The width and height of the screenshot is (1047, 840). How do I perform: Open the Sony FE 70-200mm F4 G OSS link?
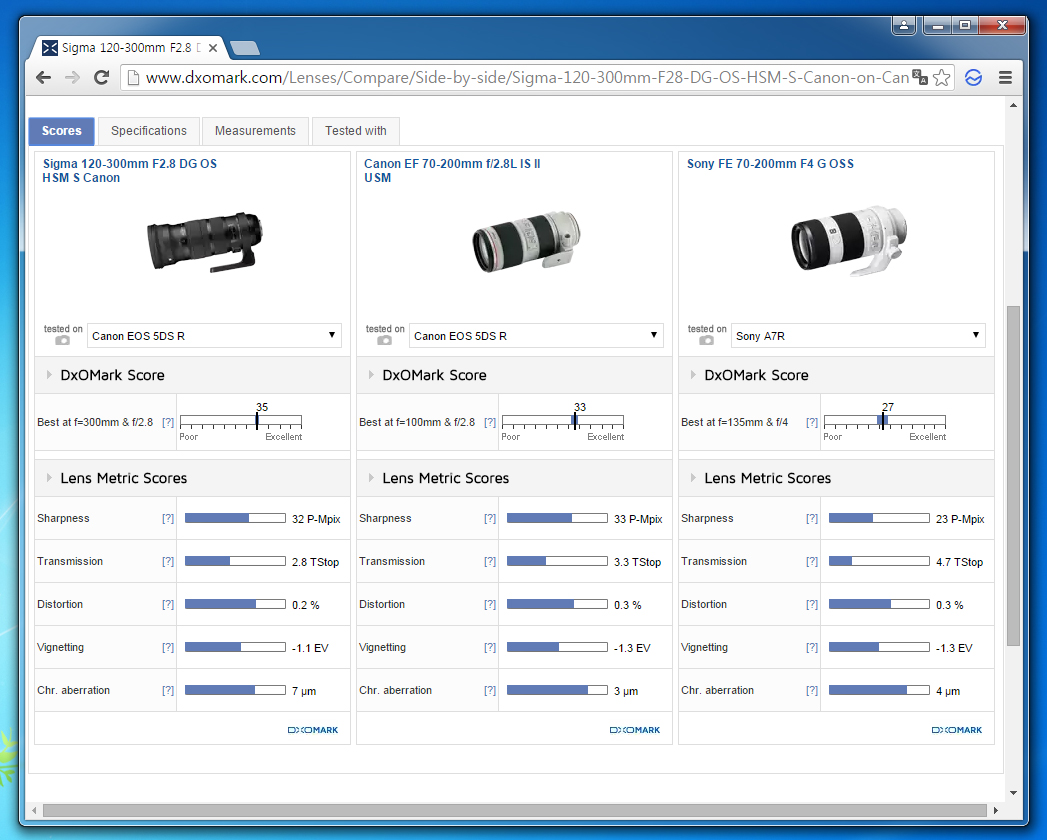(x=770, y=164)
